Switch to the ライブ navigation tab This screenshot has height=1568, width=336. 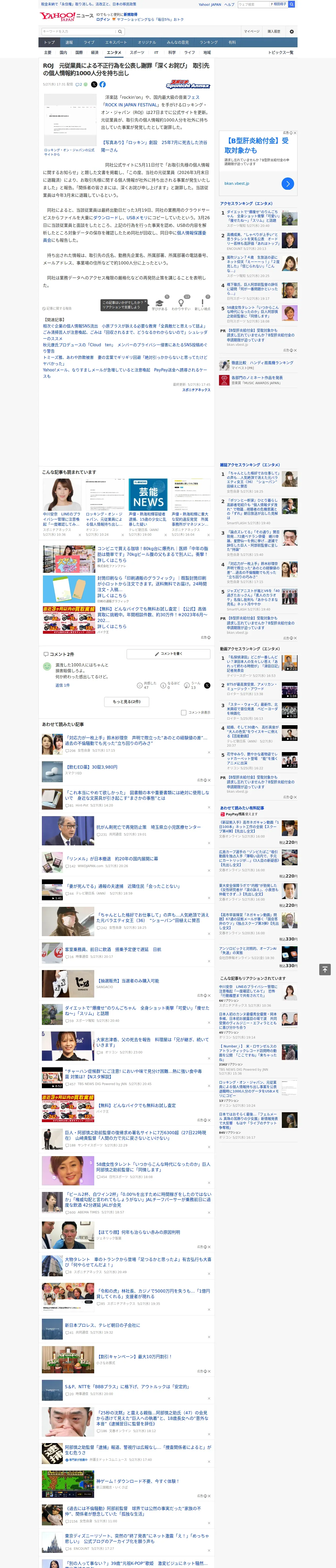coord(89,43)
